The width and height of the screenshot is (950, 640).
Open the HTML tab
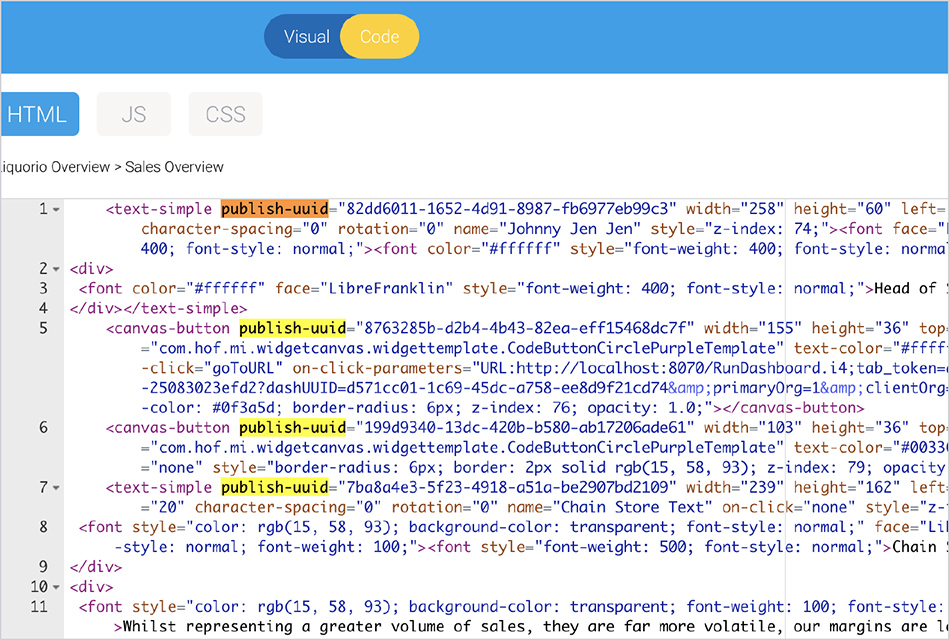38,114
